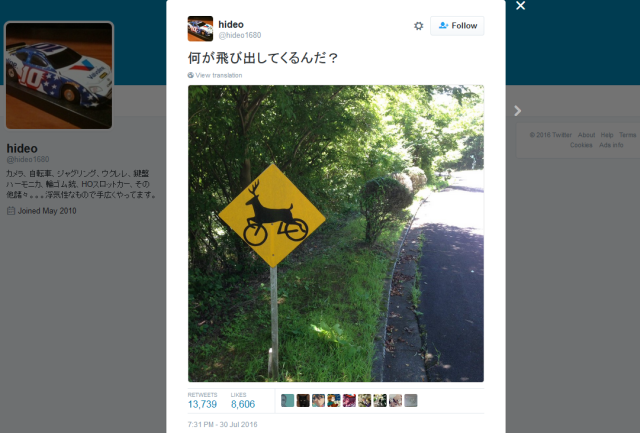Open the Cookies footer link
Screen dimensions: 640x433
tap(581, 145)
